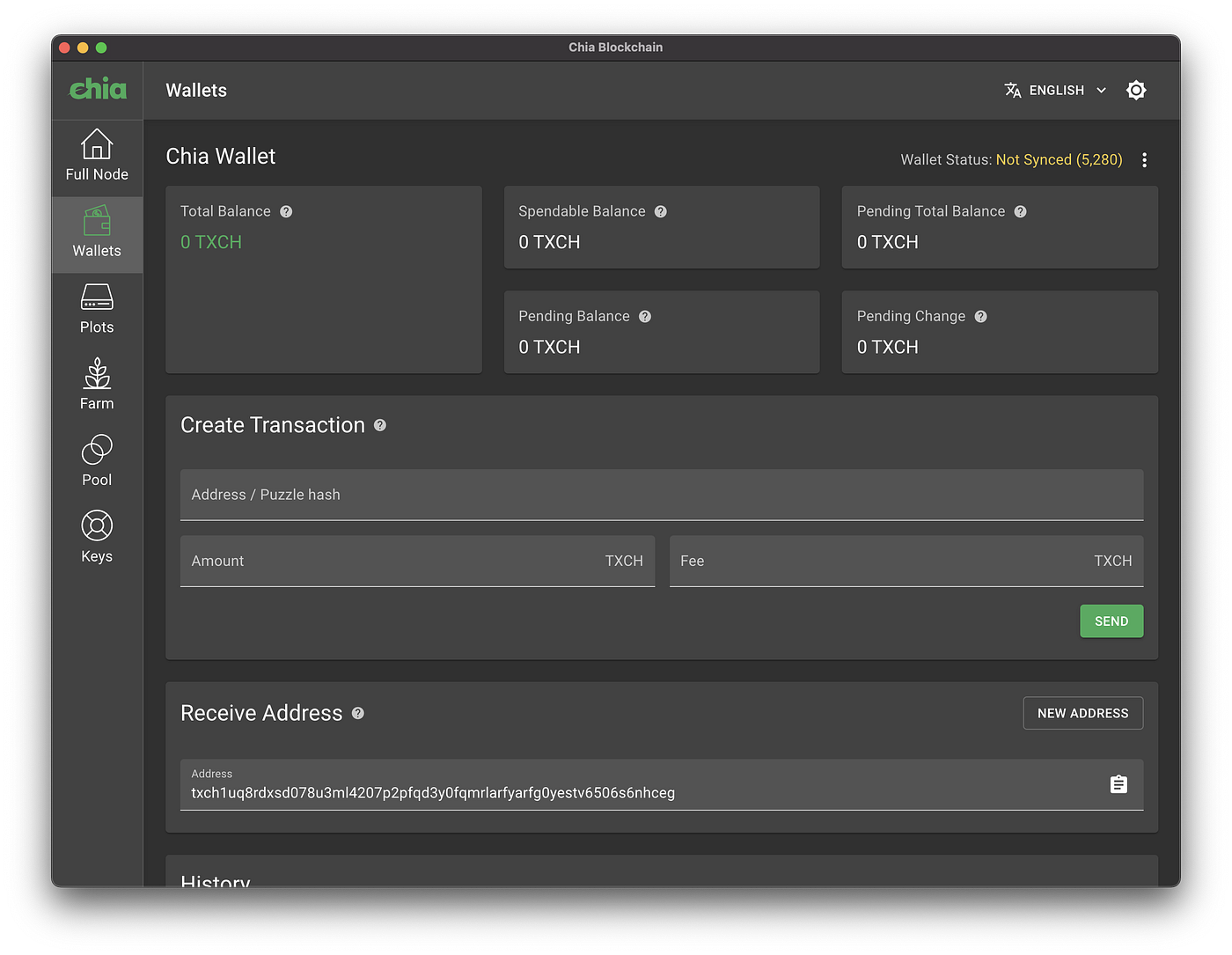The width and height of the screenshot is (1232, 955).
Task: Click the Pending Total Balance 0 TXCH value
Action: (887, 242)
